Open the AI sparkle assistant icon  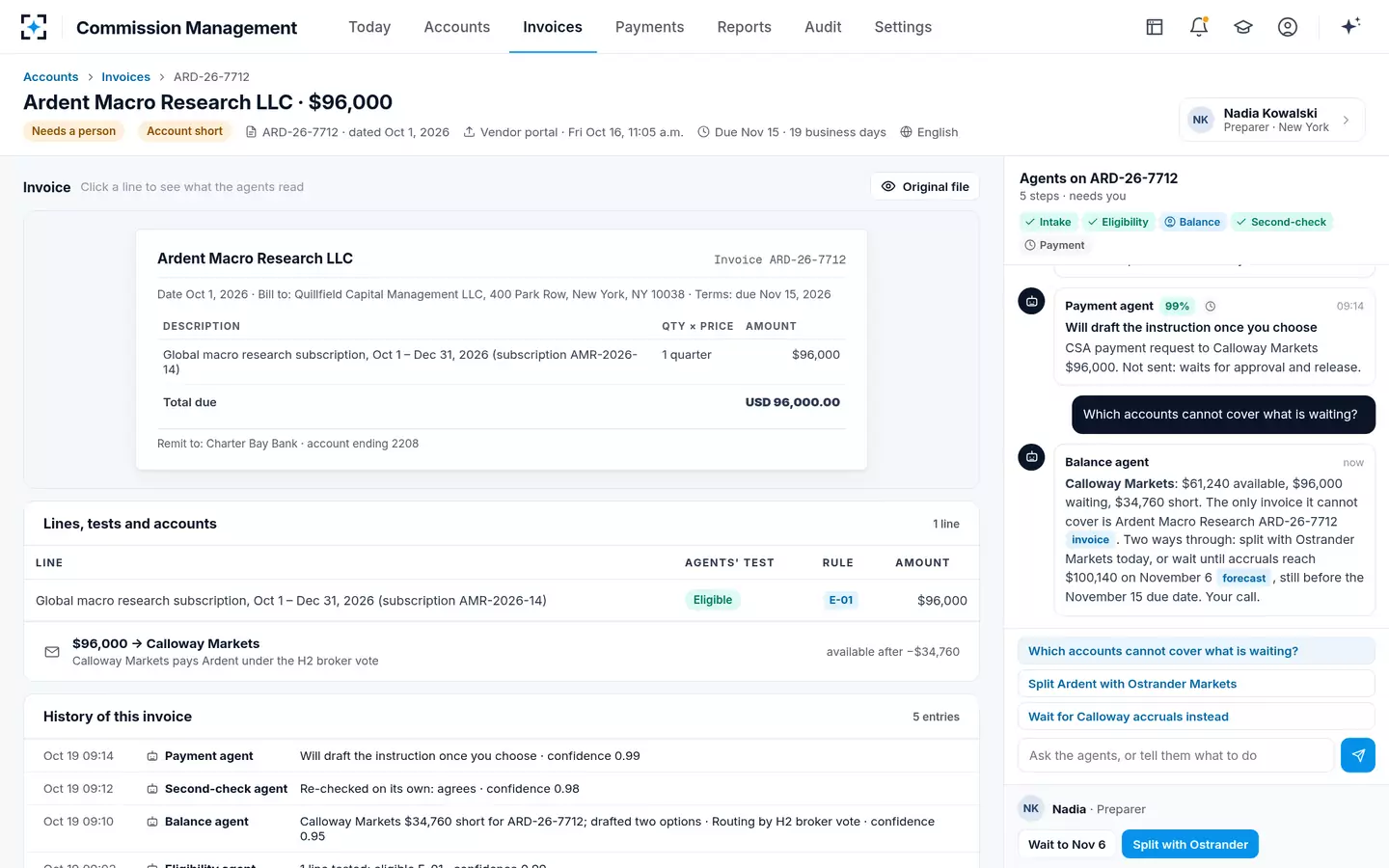coord(1350,26)
